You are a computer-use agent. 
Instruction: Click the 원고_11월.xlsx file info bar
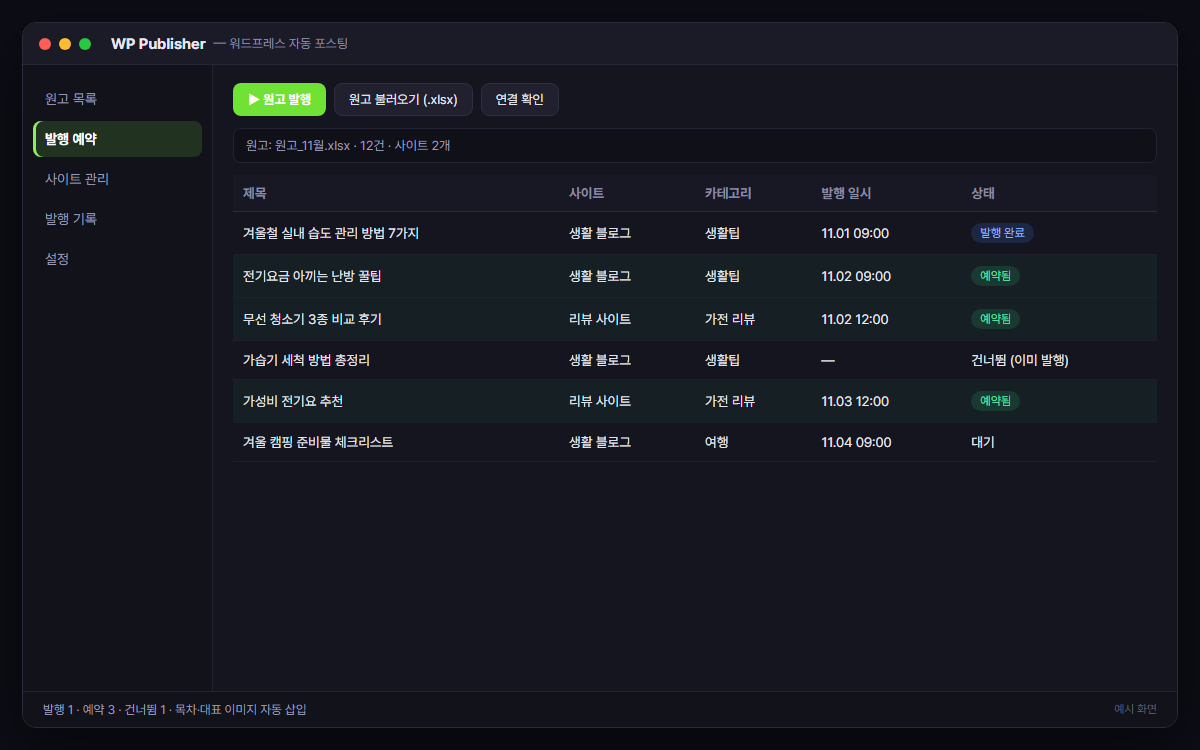coord(695,145)
